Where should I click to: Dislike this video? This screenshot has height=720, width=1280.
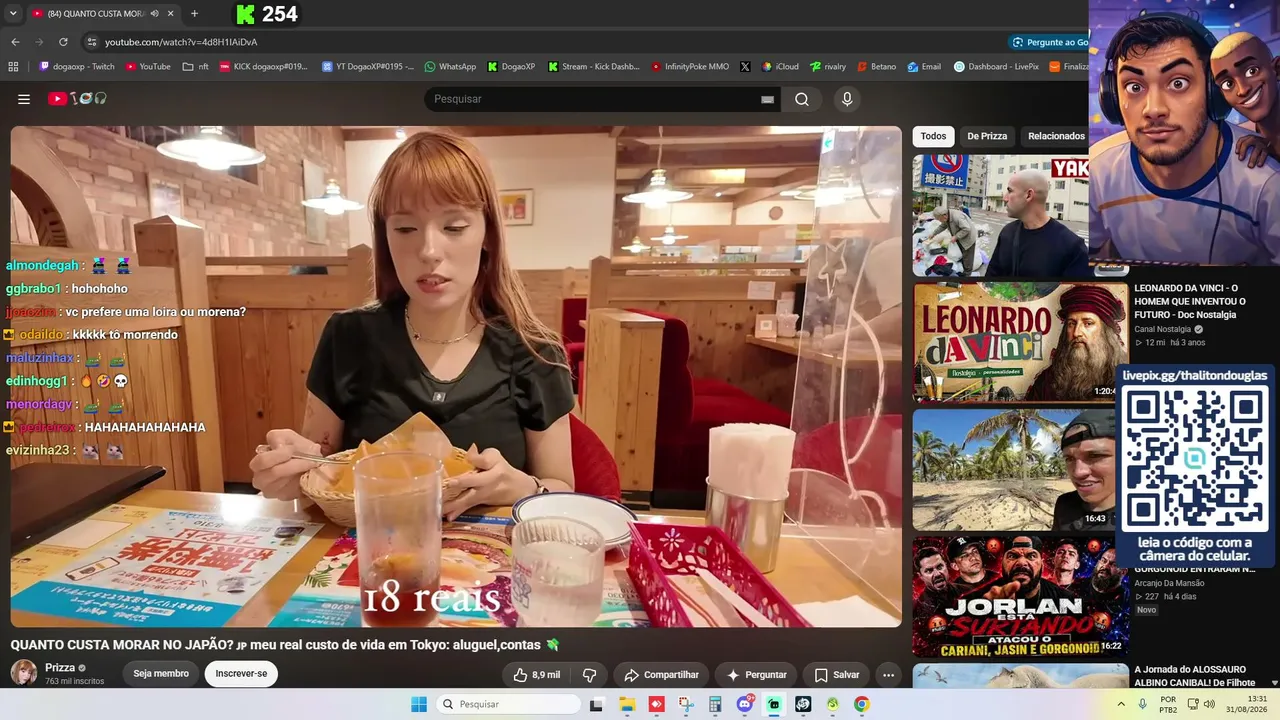click(589, 675)
